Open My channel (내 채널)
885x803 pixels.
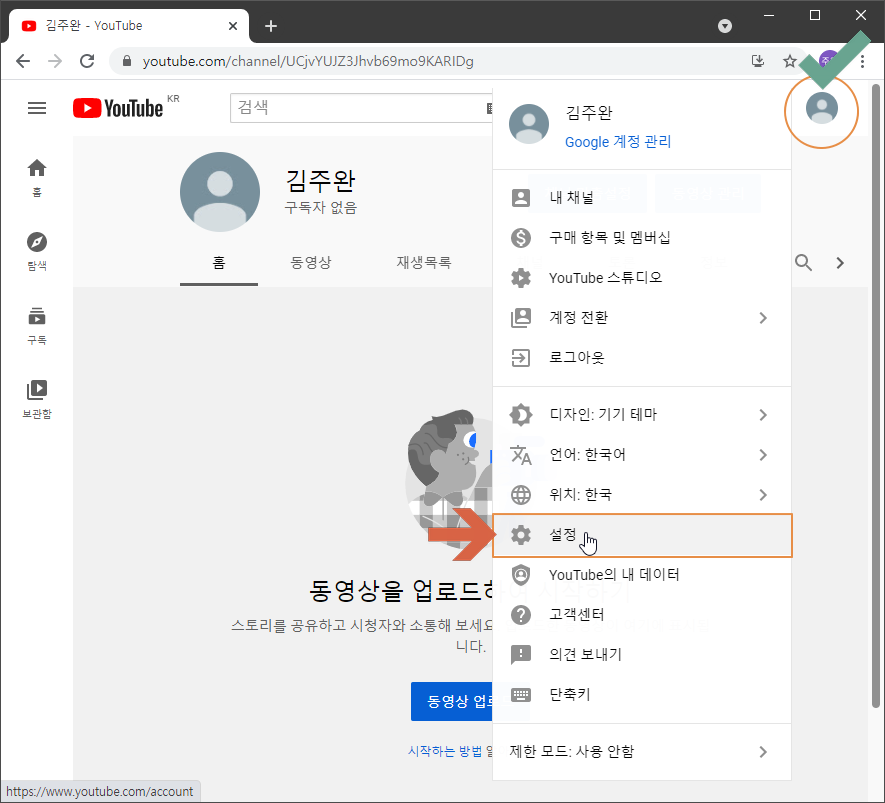click(x=642, y=198)
